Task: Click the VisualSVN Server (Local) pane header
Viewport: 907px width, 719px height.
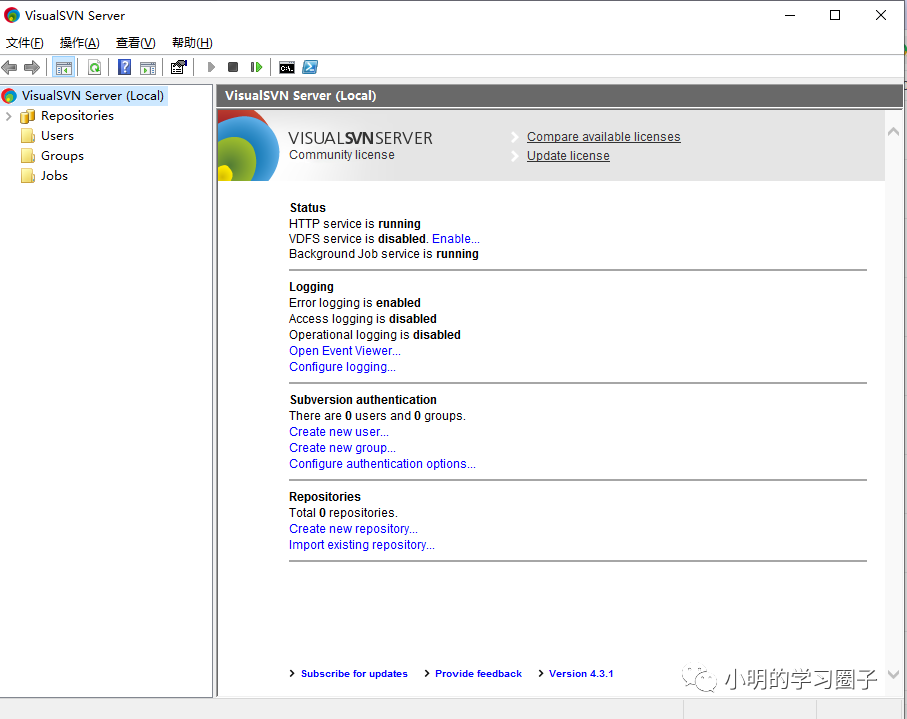Action: [x=559, y=95]
